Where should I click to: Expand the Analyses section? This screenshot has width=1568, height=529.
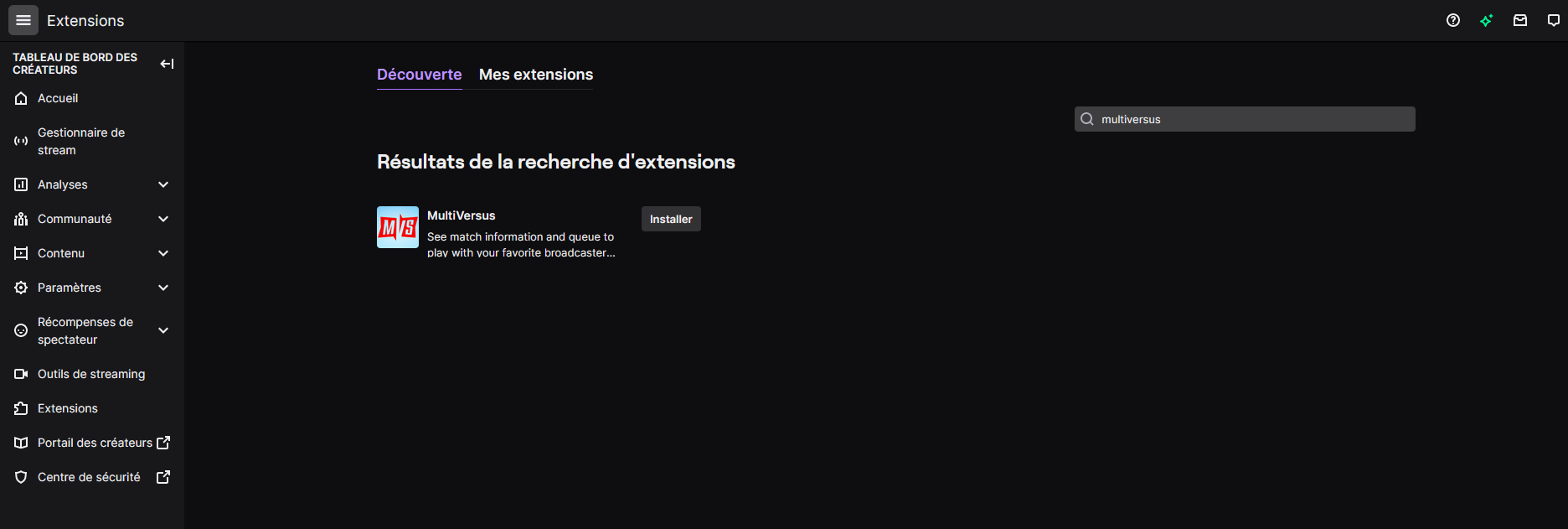tap(163, 184)
